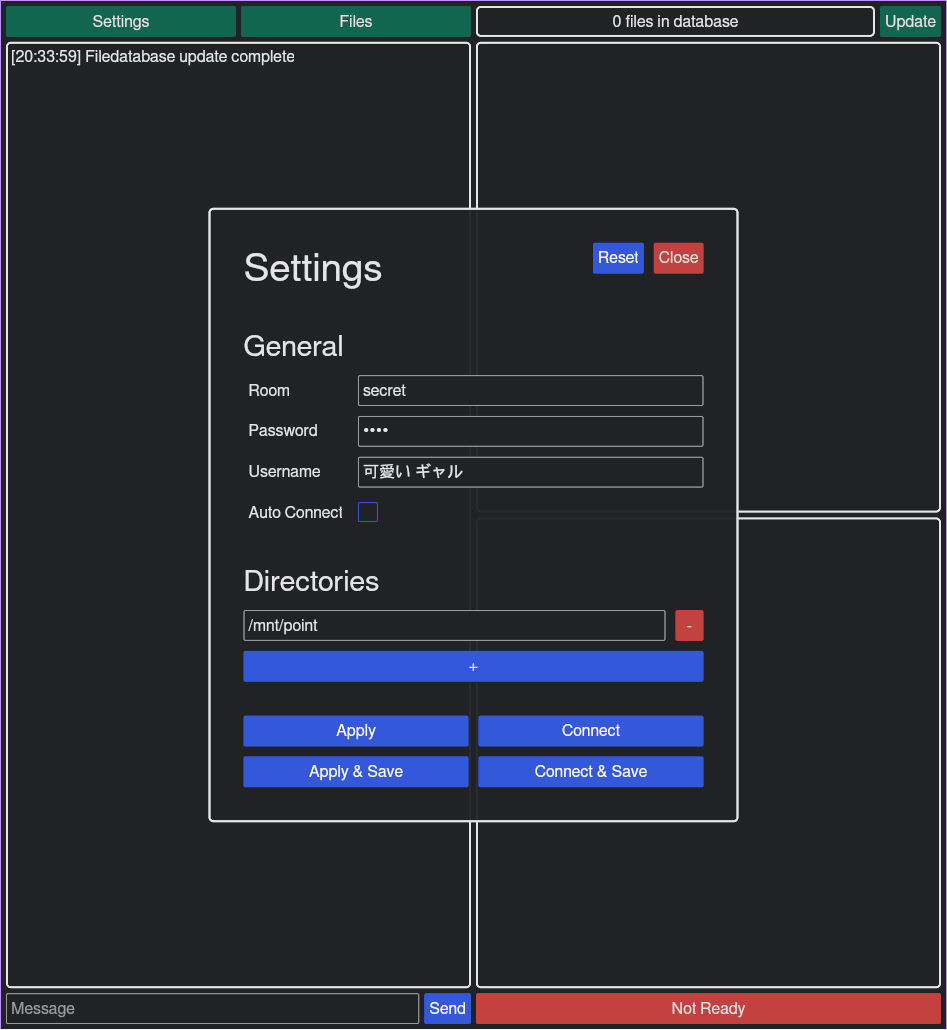The height and width of the screenshot is (1030, 947).
Task: Add a new directory with plus button
Action: click(x=473, y=667)
